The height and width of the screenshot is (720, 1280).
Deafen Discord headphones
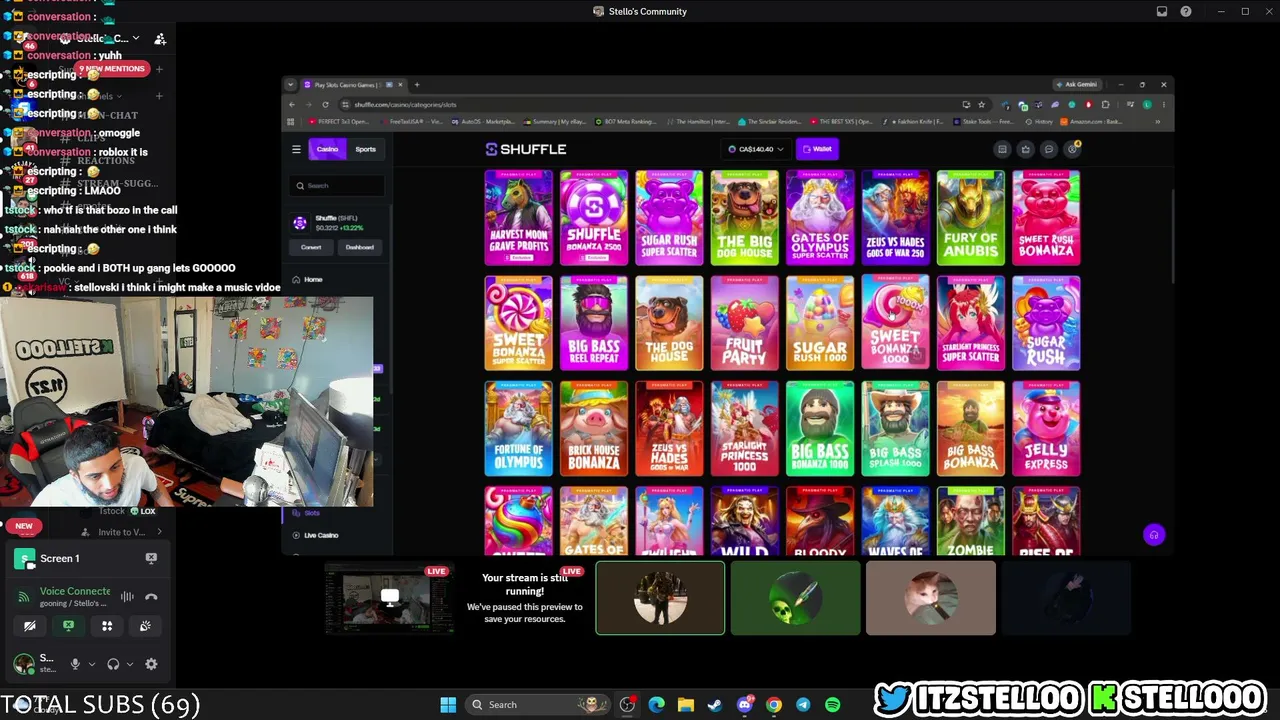point(113,664)
